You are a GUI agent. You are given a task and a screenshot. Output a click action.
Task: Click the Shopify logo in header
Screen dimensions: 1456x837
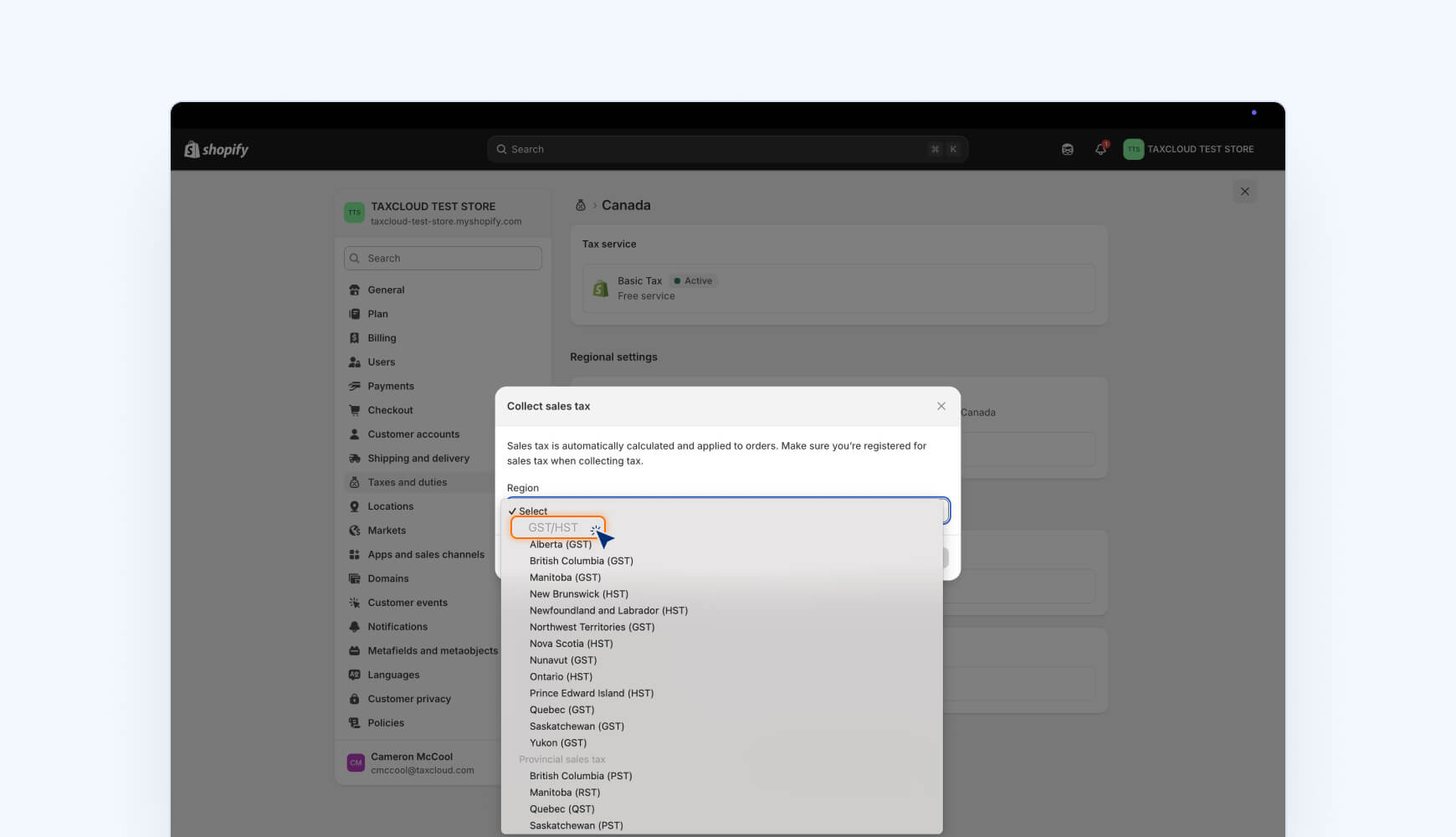click(x=216, y=150)
